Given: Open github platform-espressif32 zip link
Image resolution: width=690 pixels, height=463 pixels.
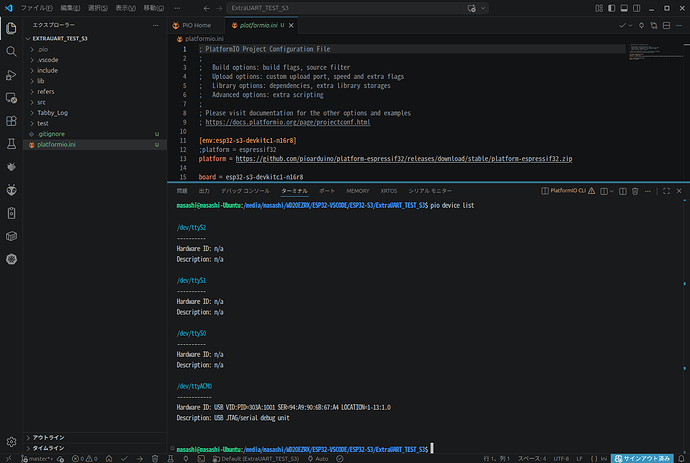Looking at the screenshot, I should pos(404,159).
